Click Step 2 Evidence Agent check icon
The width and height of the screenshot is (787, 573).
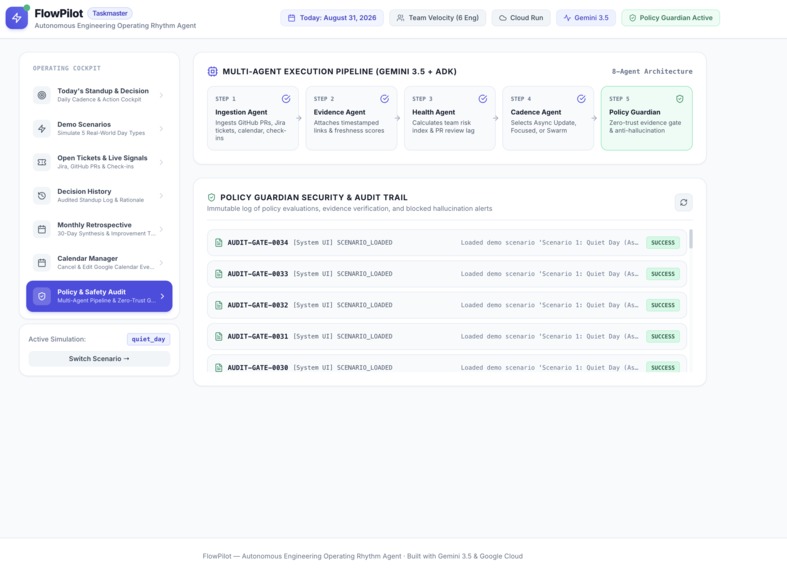pyautogui.click(x=384, y=99)
